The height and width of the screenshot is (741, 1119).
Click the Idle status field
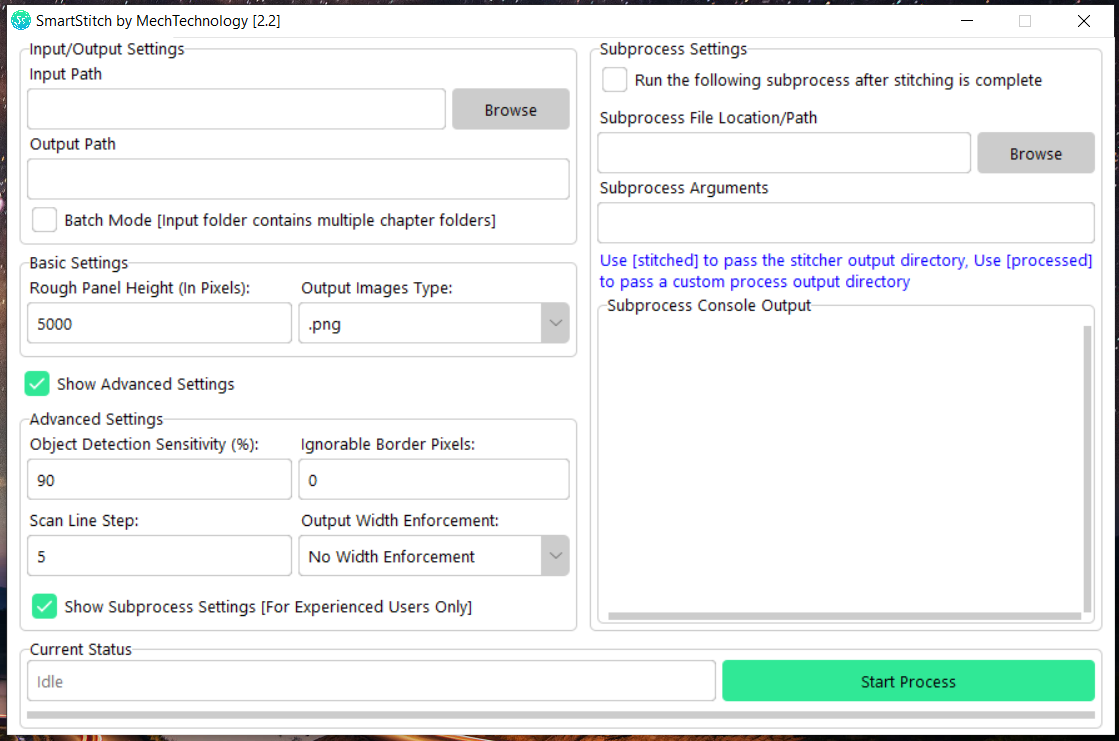tap(371, 681)
